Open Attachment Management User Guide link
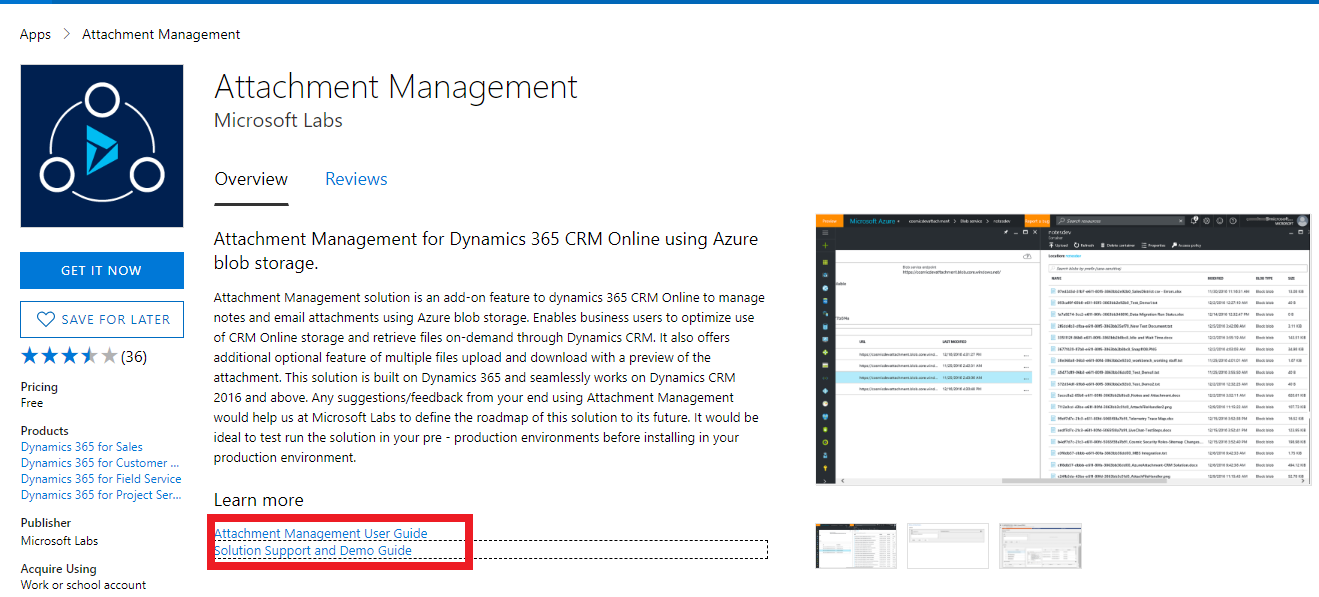The height and width of the screenshot is (597, 1319). [321, 533]
